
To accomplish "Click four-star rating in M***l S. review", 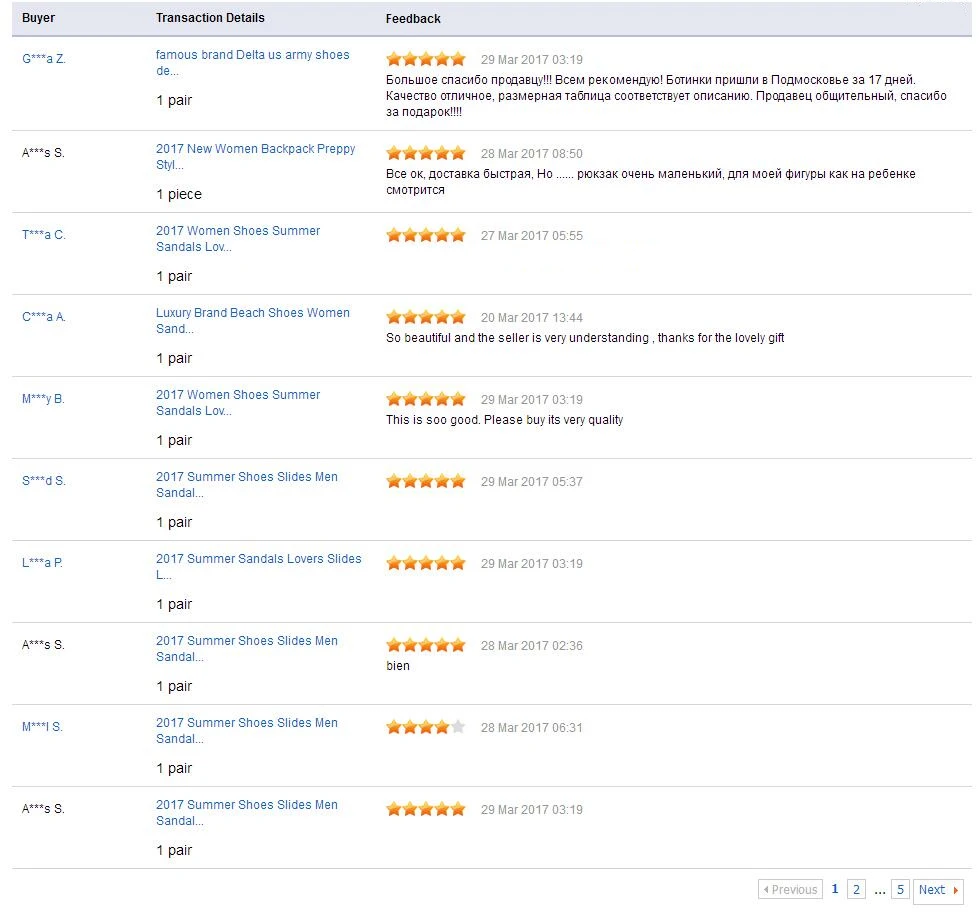I will point(426,727).
